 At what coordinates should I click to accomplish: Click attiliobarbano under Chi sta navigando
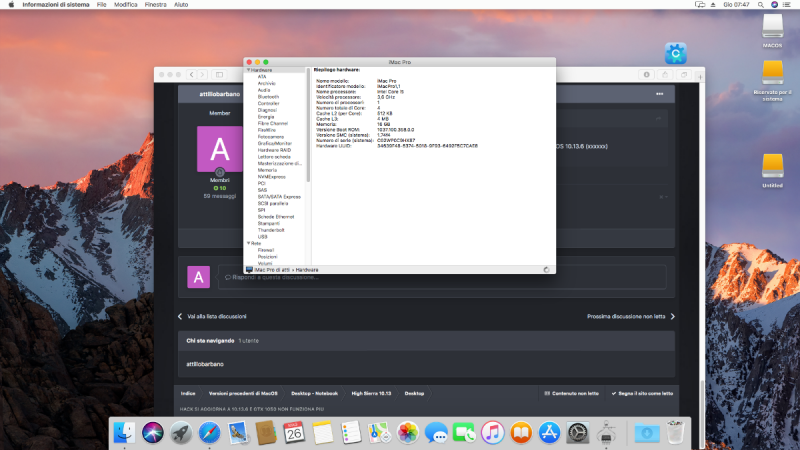click(x=205, y=364)
